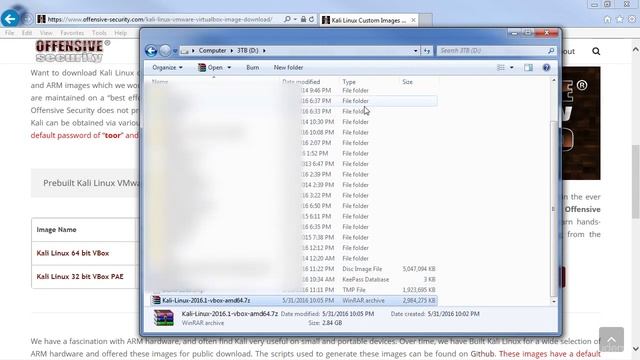Screen dimensions: 640x360
Task: Click the new tab button in browser
Action: 426,20
